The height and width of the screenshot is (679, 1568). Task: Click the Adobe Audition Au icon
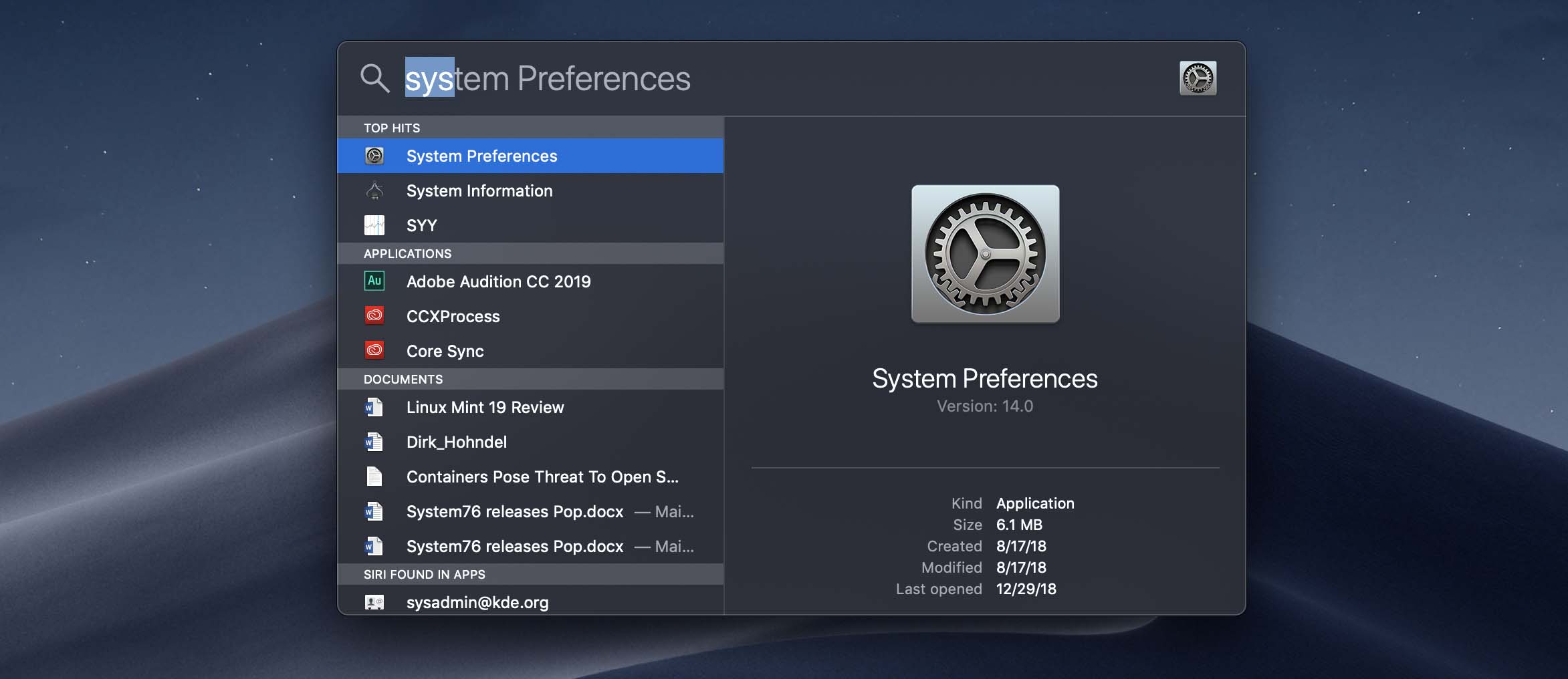[x=374, y=281]
